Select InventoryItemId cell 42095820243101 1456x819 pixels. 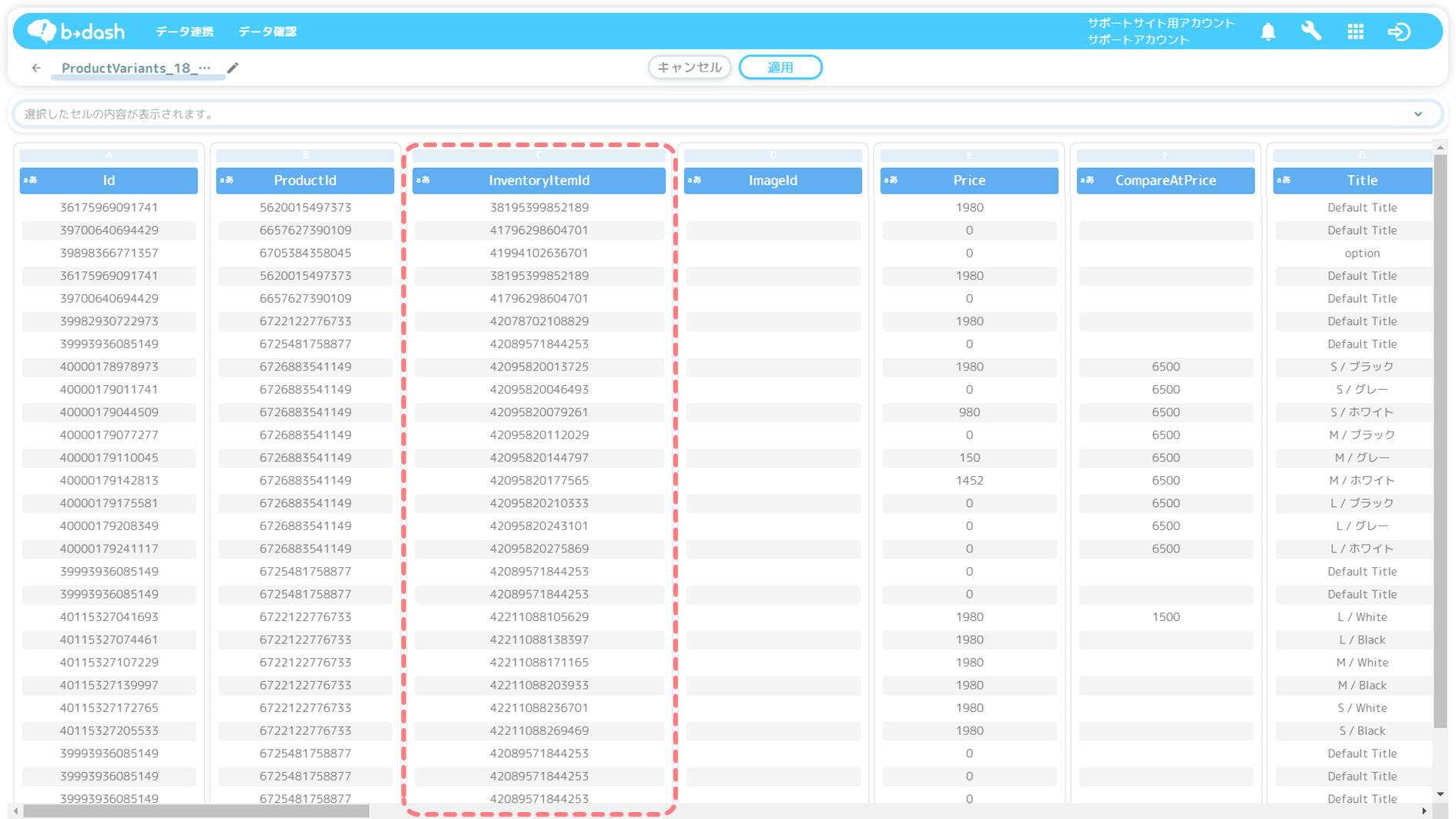(539, 525)
